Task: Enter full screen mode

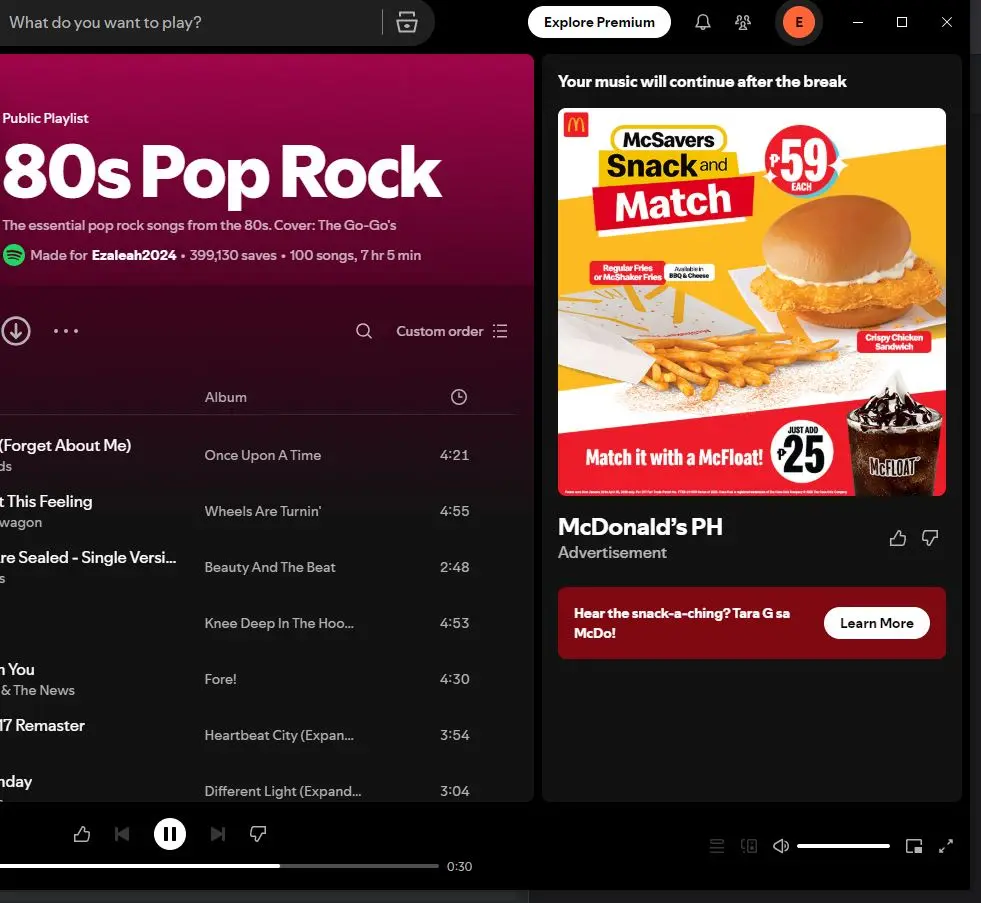Action: 946,846
